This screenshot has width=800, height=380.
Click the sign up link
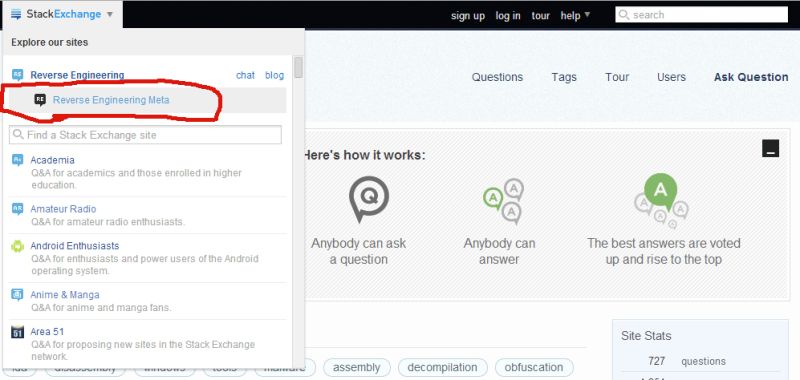(468, 16)
